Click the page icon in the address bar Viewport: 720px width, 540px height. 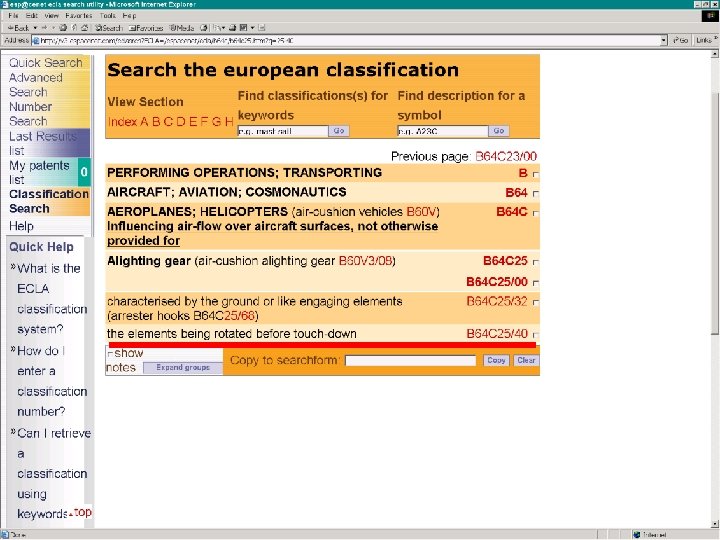click(36, 41)
